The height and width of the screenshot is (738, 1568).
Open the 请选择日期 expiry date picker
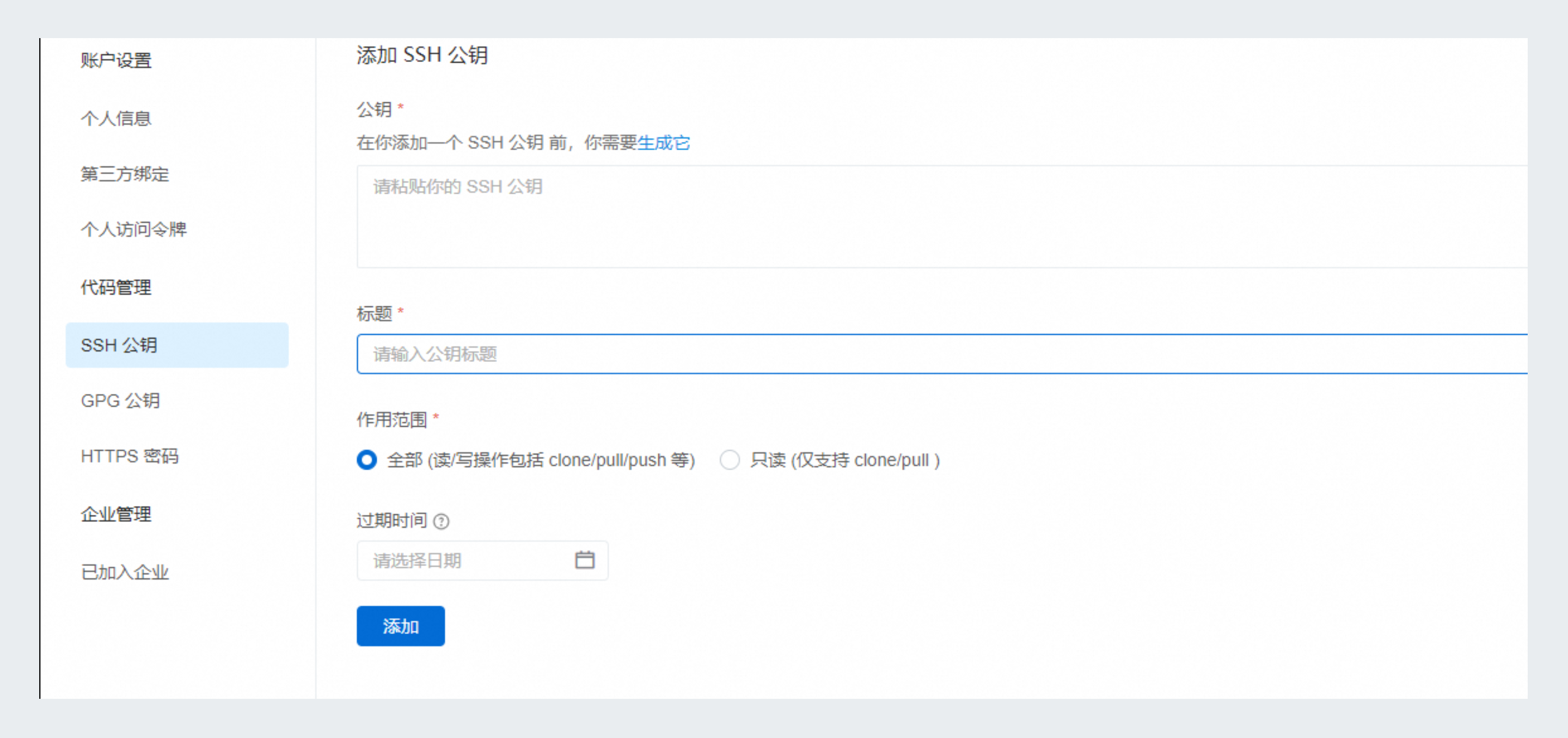click(482, 561)
